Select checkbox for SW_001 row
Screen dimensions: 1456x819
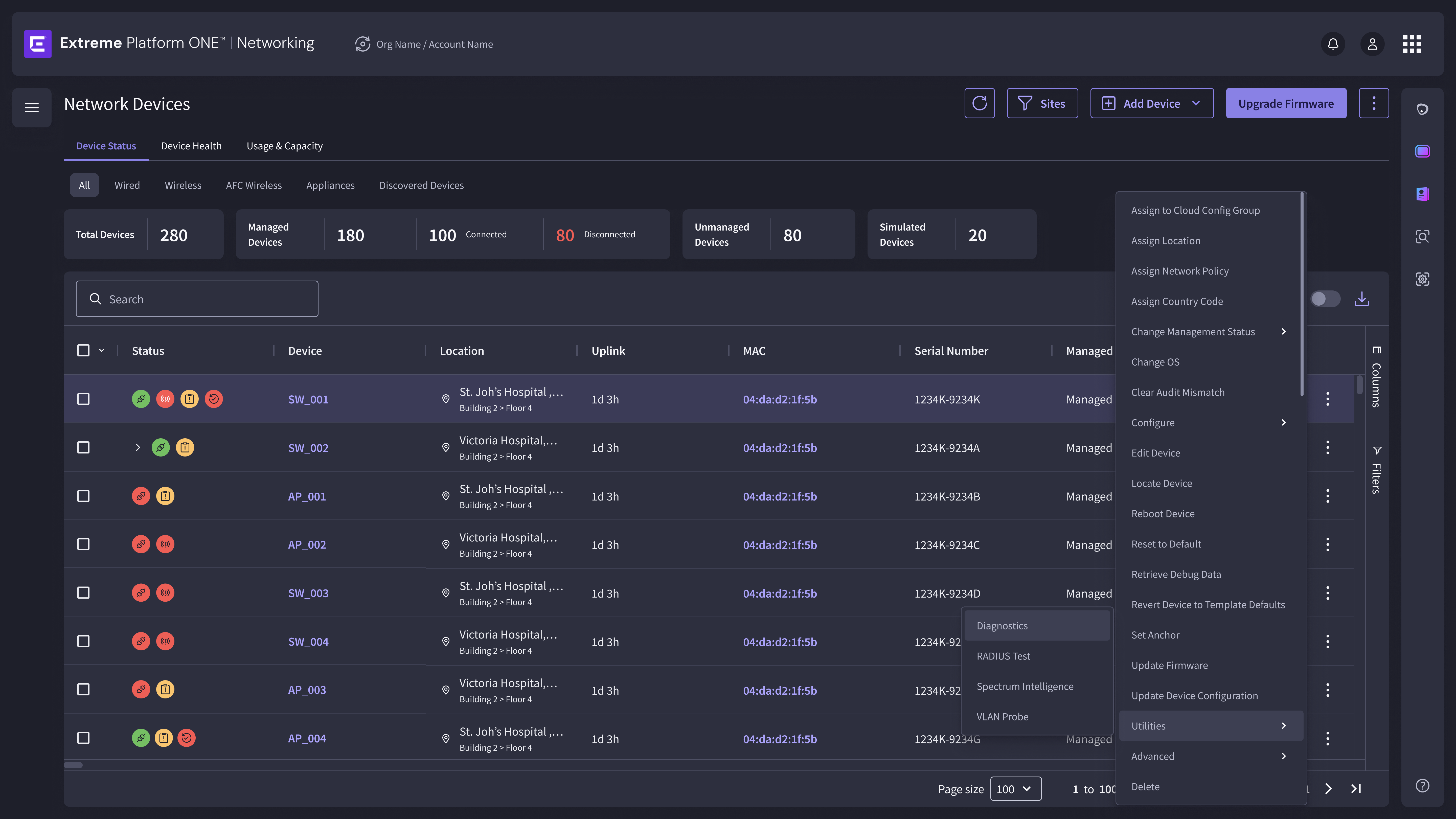tap(83, 399)
